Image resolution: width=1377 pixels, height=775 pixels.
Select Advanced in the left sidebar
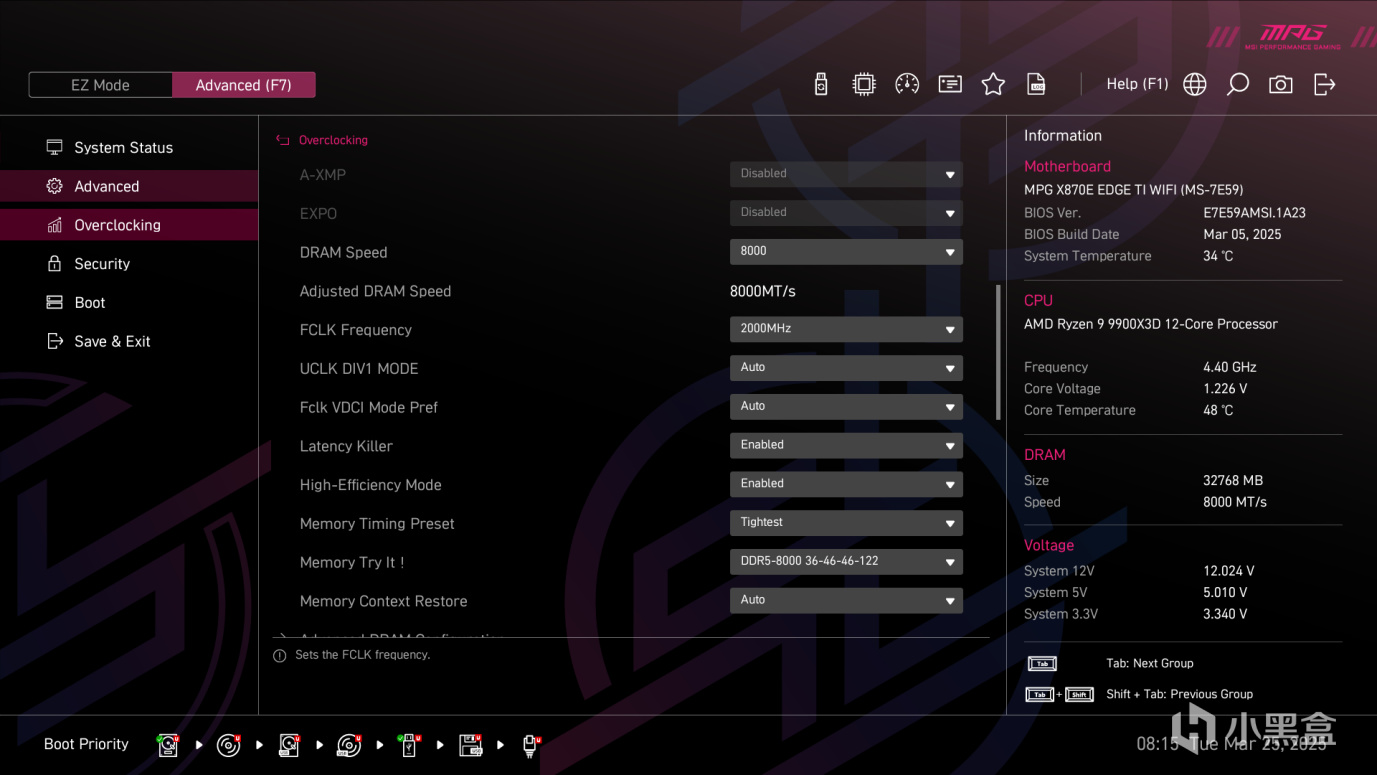pos(129,187)
